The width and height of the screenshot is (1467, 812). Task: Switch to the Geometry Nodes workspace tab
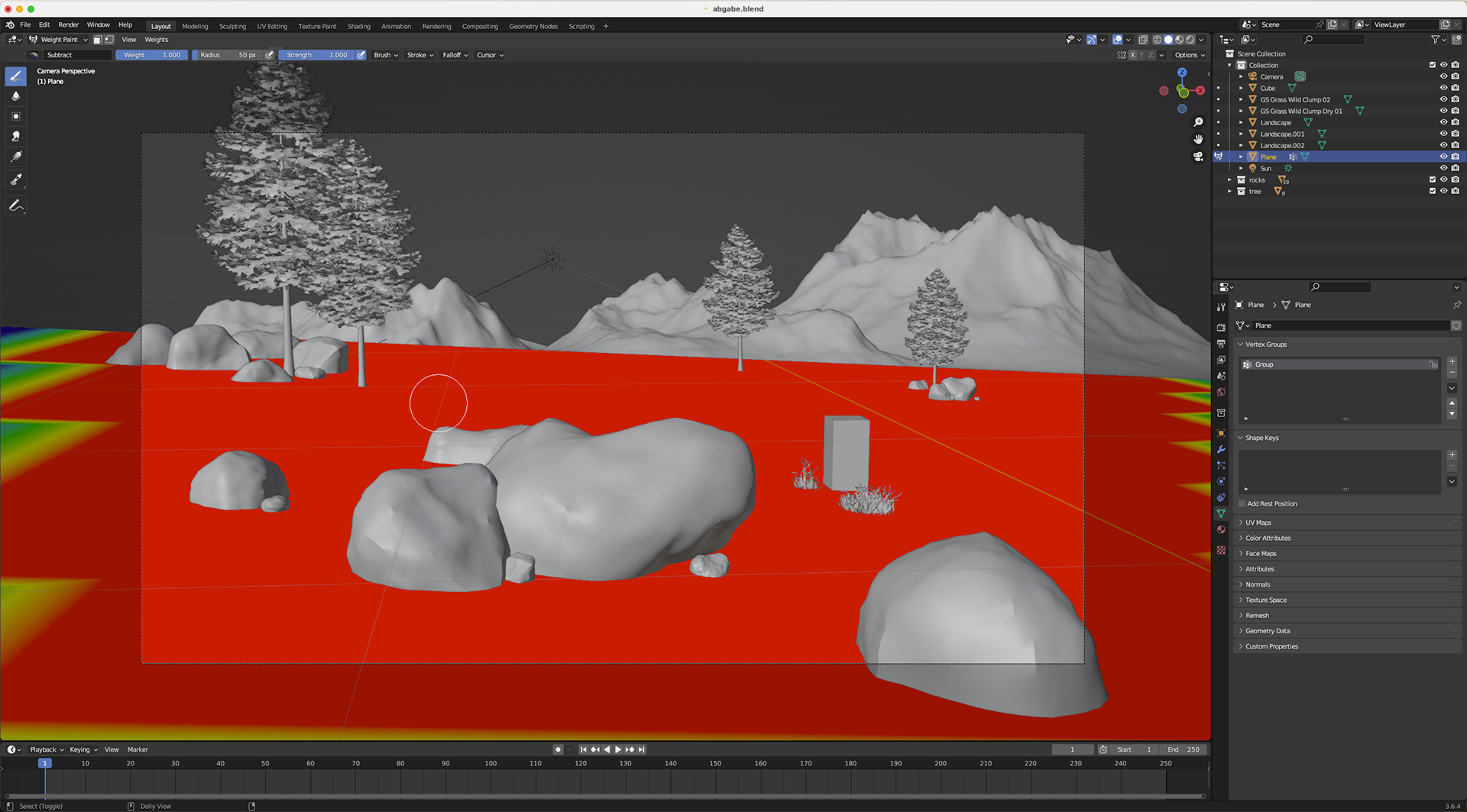click(533, 26)
